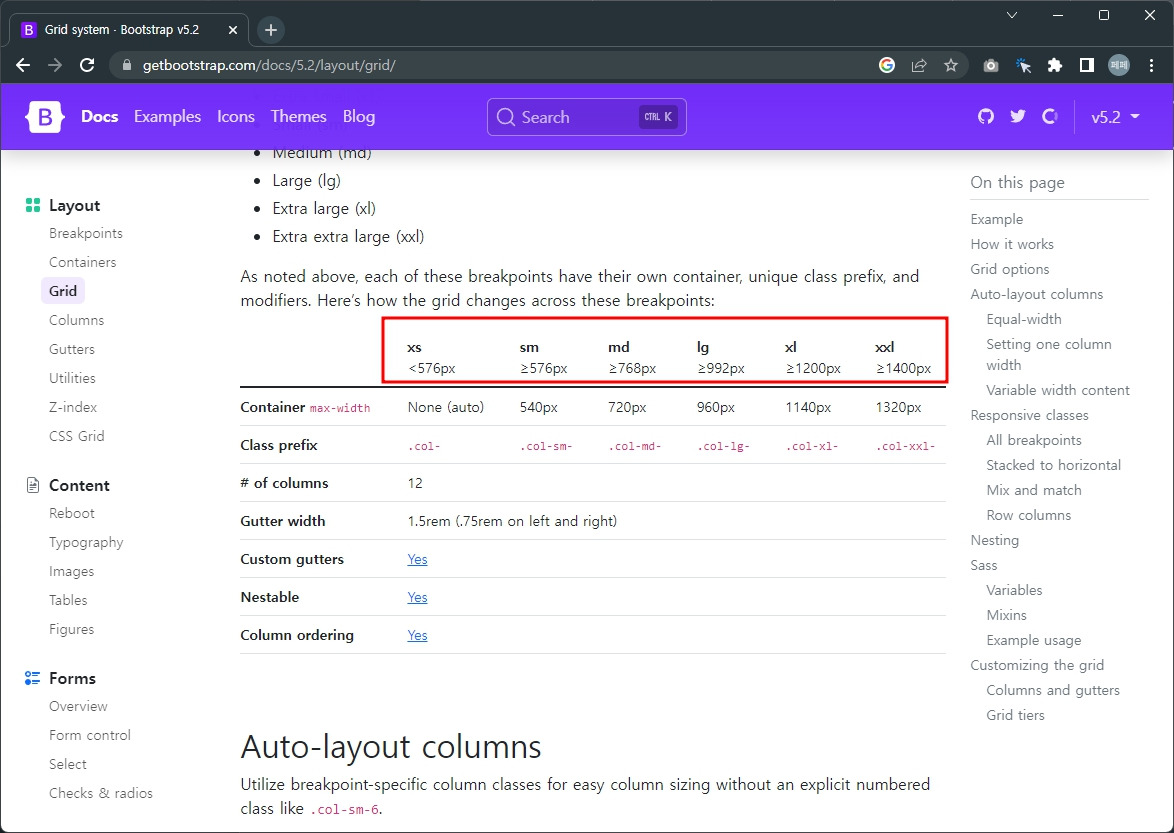The image size is (1174, 833).
Task: Open the Twitter icon link
Action: (1018, 117)
